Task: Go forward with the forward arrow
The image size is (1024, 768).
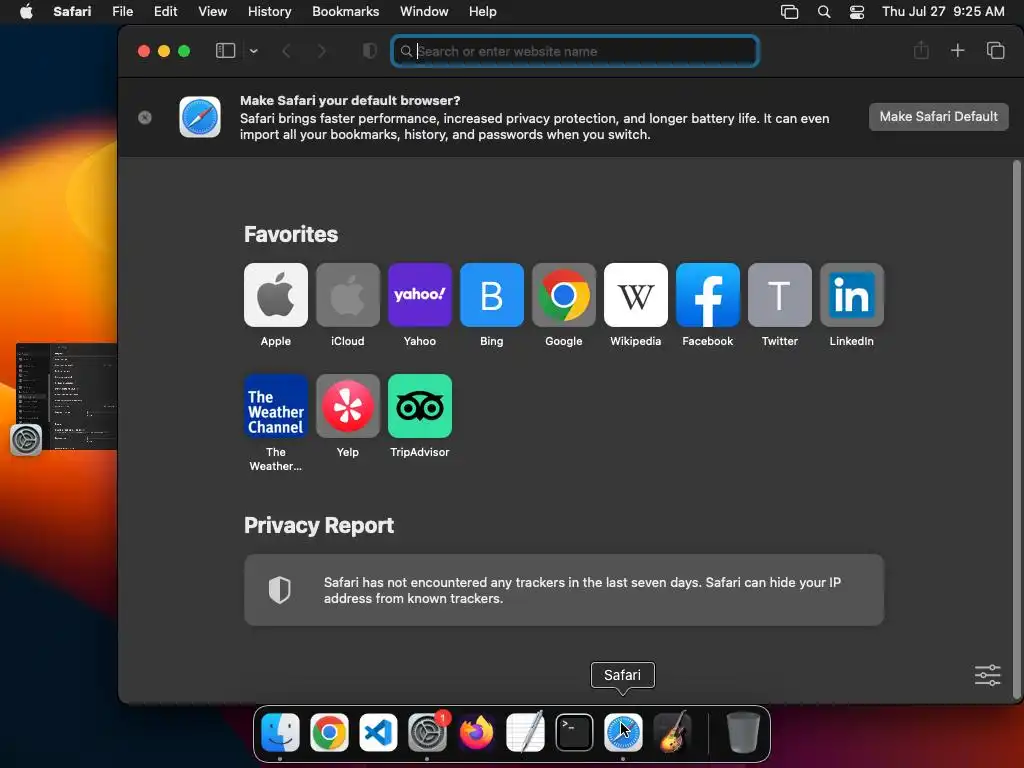Action: (x=321, y=51)
